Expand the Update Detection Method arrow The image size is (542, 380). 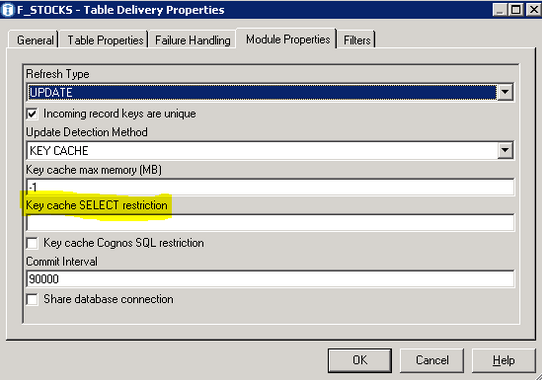(505, 150)
